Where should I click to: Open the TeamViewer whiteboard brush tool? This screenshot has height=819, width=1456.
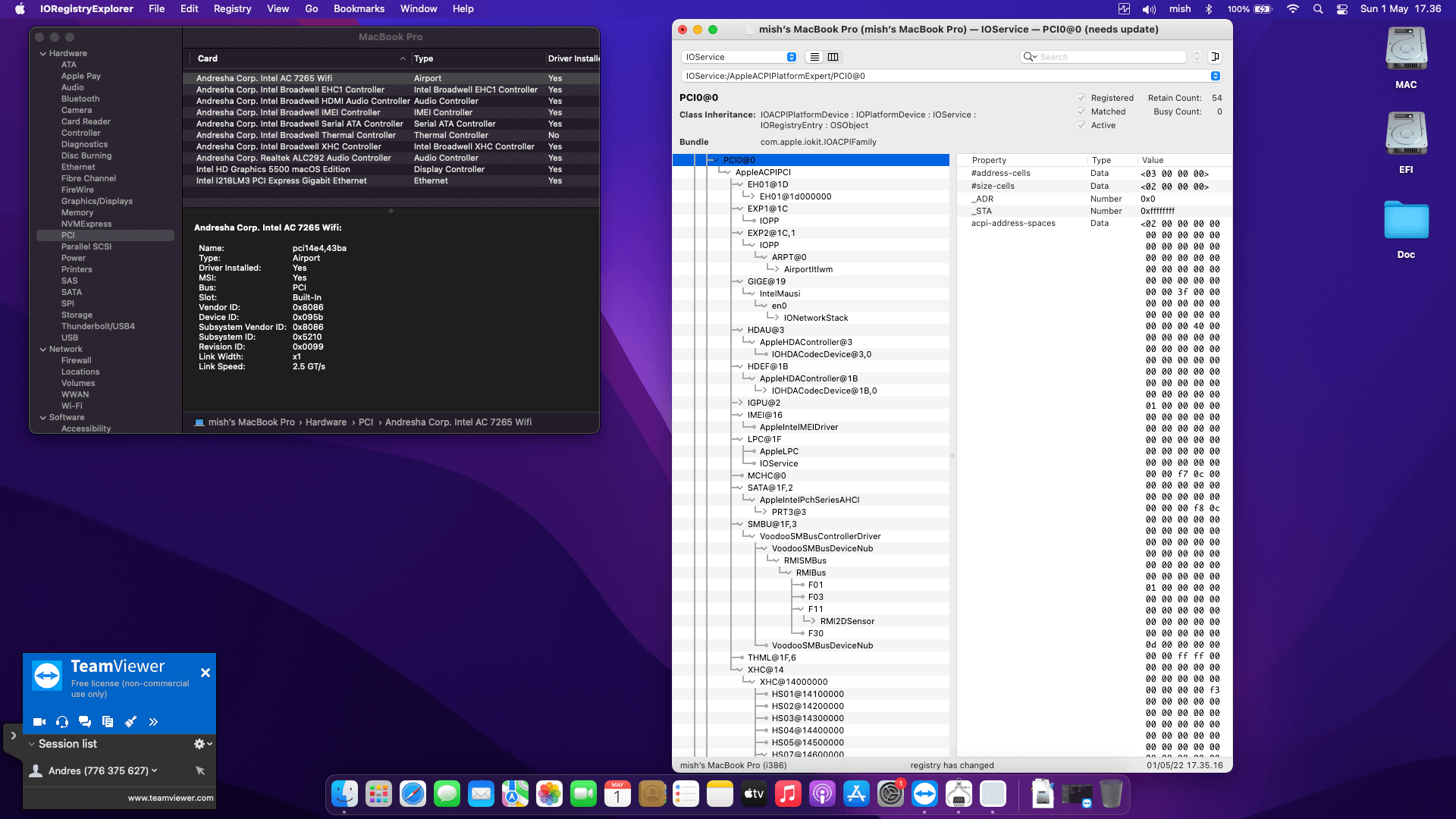click(130, 722)
